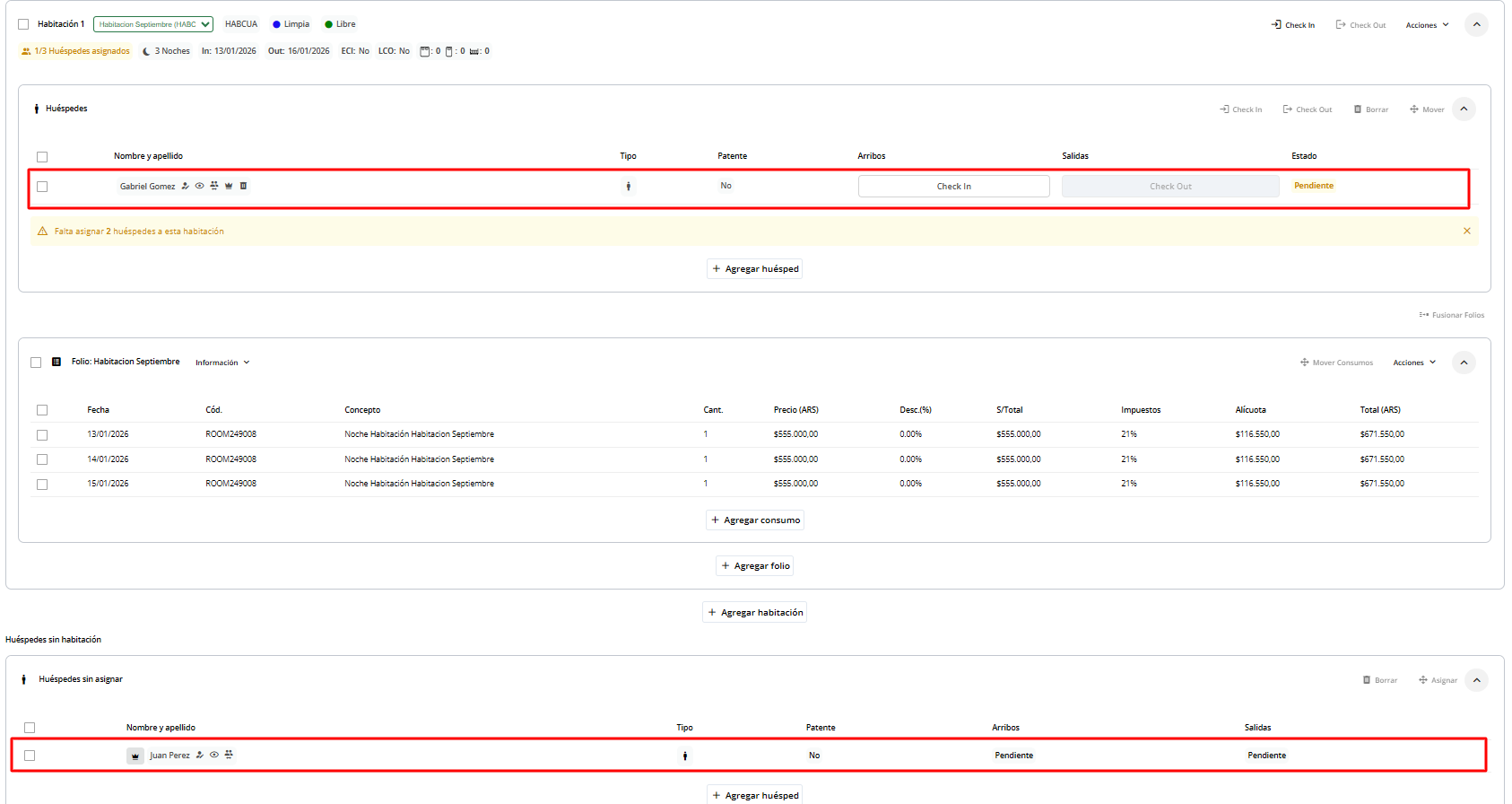Image resolution: width=1512 pixels, height=804 pixels.
Task: View Gabriel Gomez details via eye icon
Action: pos(200,186)
